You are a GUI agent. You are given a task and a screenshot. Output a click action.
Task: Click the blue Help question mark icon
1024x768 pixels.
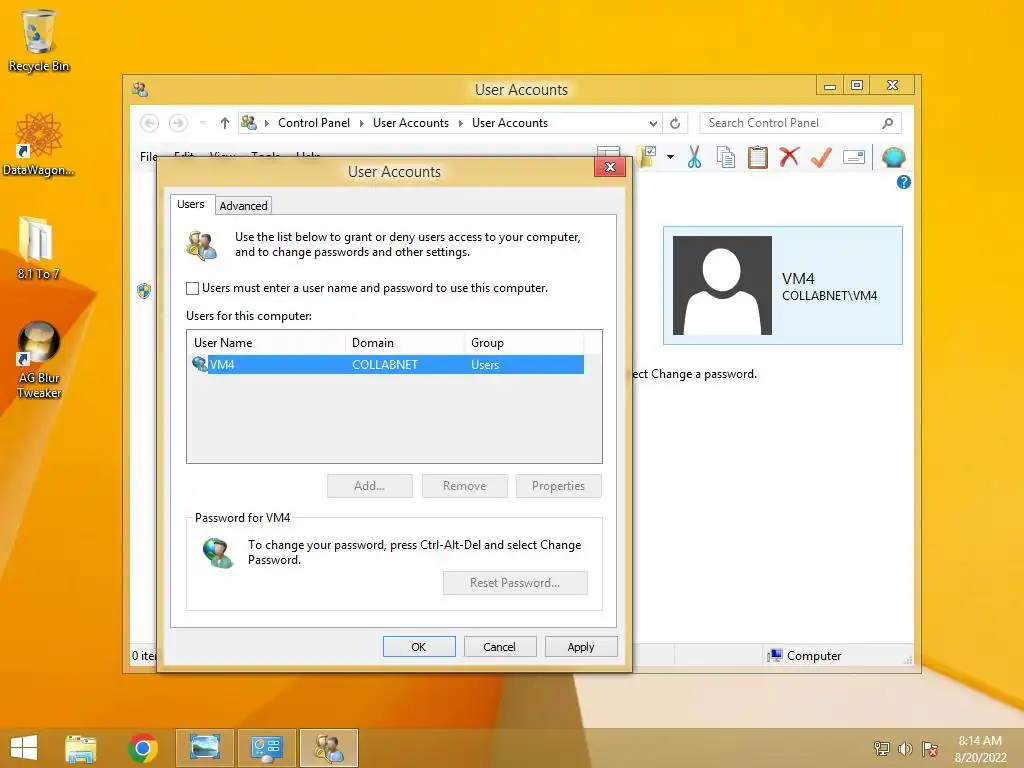904,182
